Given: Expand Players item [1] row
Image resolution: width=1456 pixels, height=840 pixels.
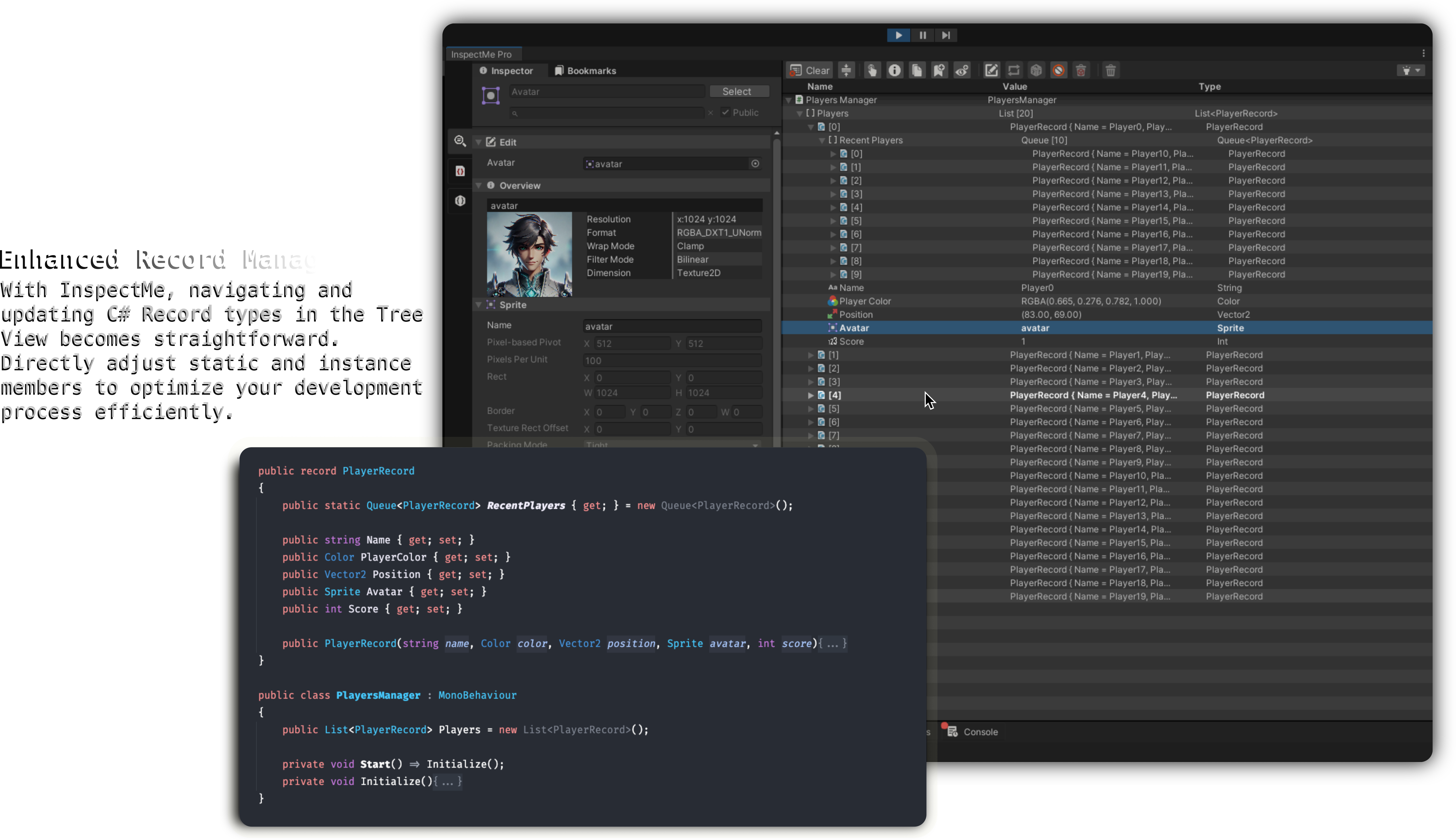Looking at the screenshot, I should (811, 355).
